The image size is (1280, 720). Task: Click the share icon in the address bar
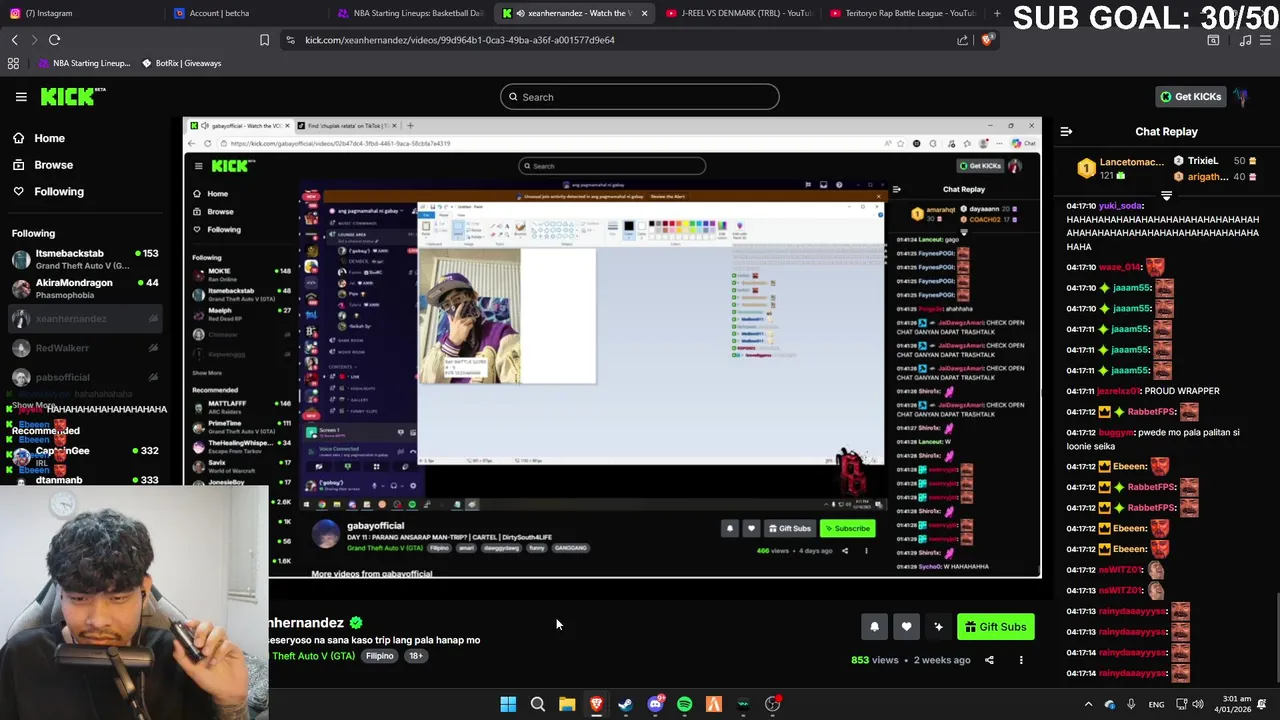tap(962, 40)
